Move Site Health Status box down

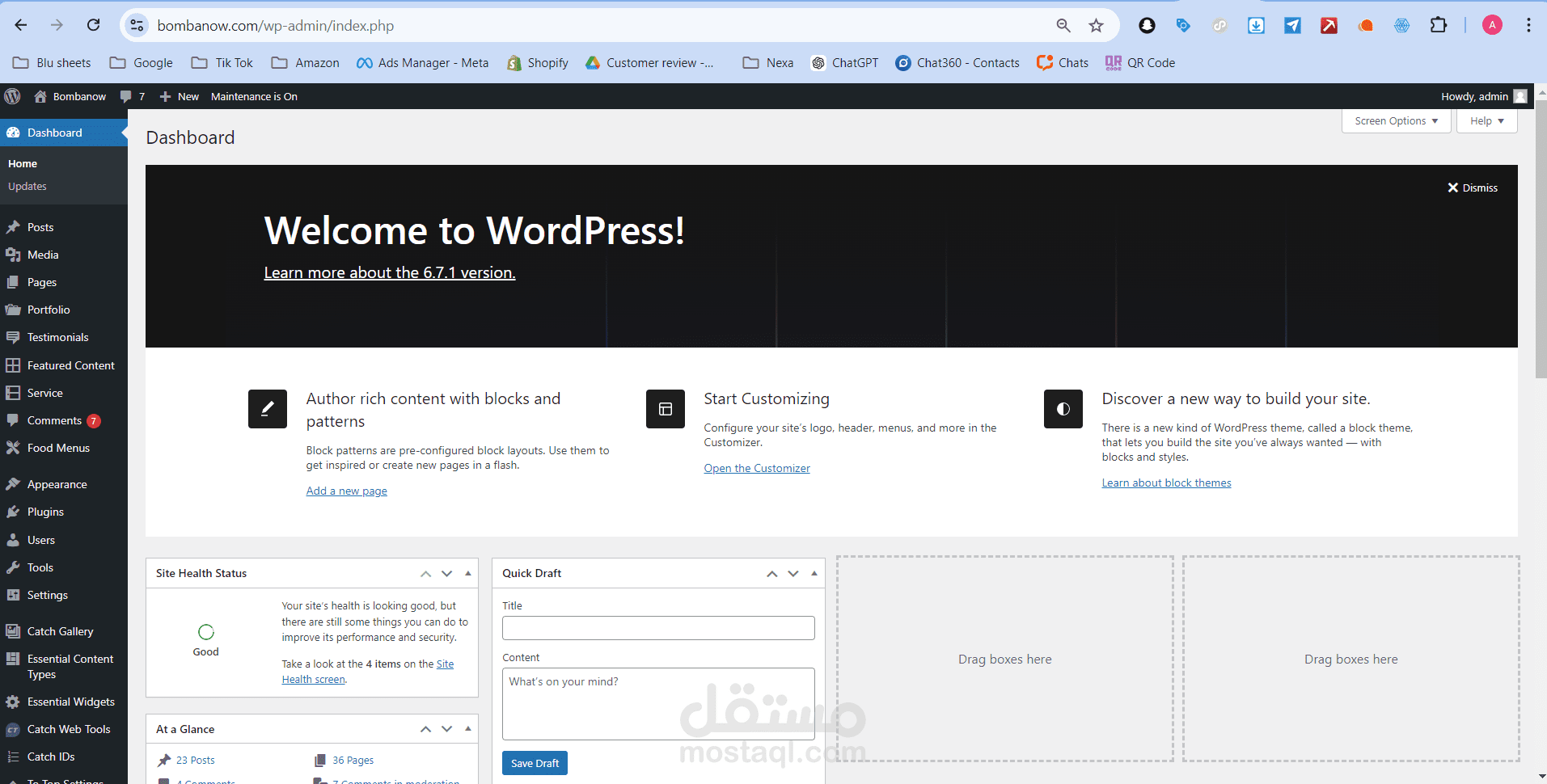[447, 573]
